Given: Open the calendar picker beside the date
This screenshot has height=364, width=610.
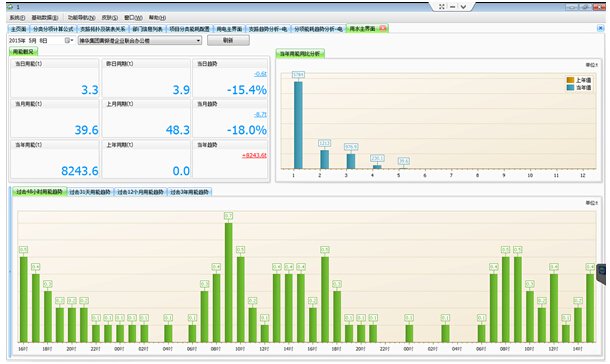Looking at the screenshot, I should click(68, 40).
